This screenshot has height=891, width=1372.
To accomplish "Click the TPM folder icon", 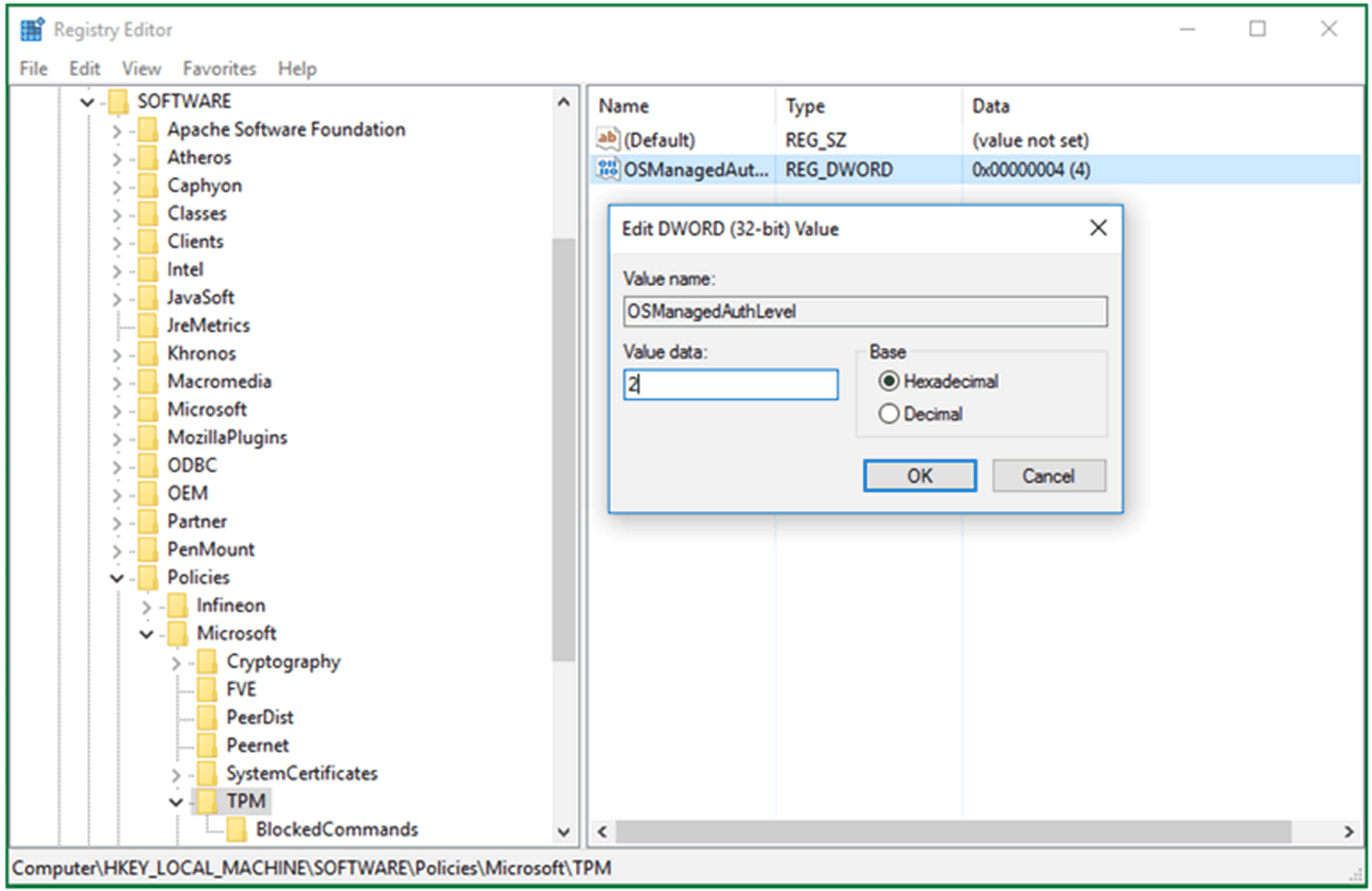I will pos(207,801).
